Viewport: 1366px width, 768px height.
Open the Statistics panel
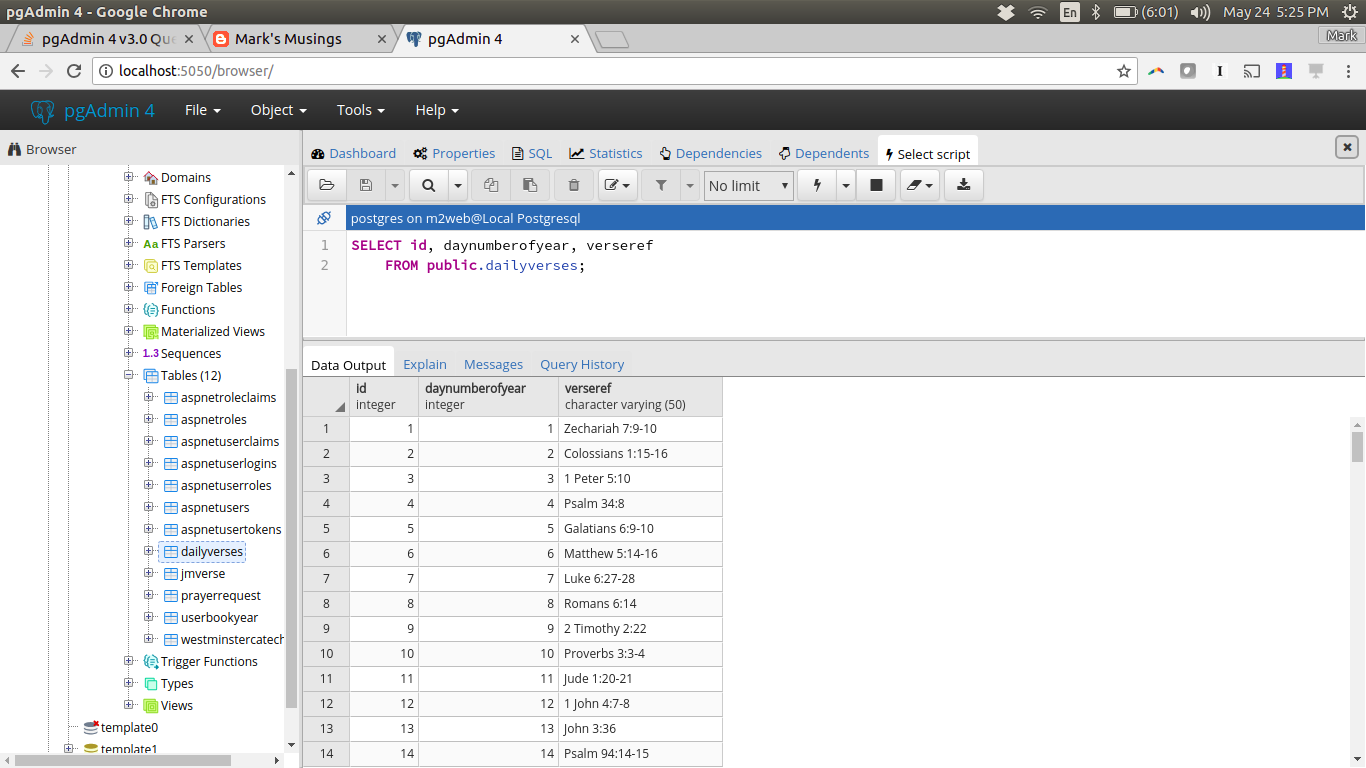point(605,152)
